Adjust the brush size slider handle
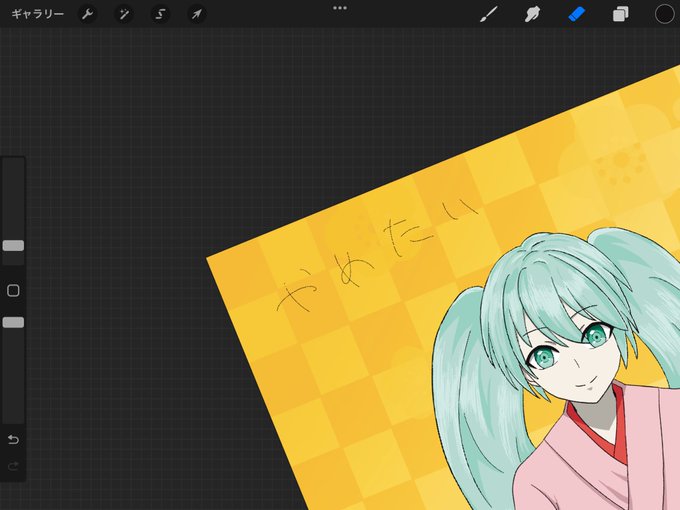Screen dimensions: 680x510 (13, 246)
